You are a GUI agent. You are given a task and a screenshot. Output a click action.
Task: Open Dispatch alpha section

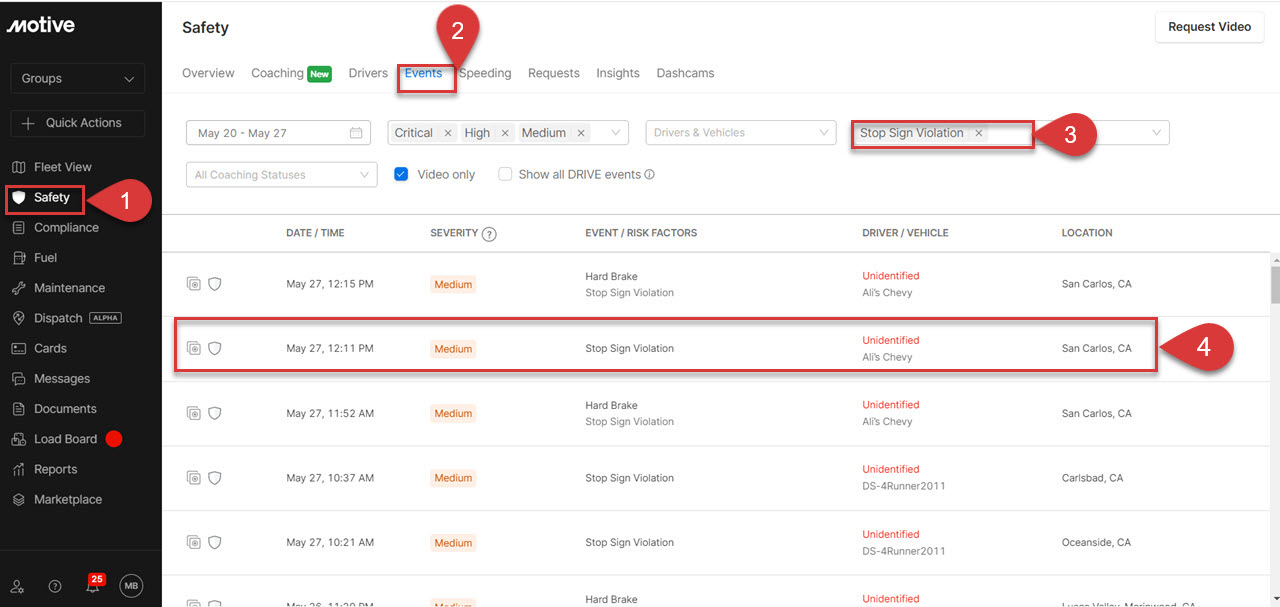point(66,318)
